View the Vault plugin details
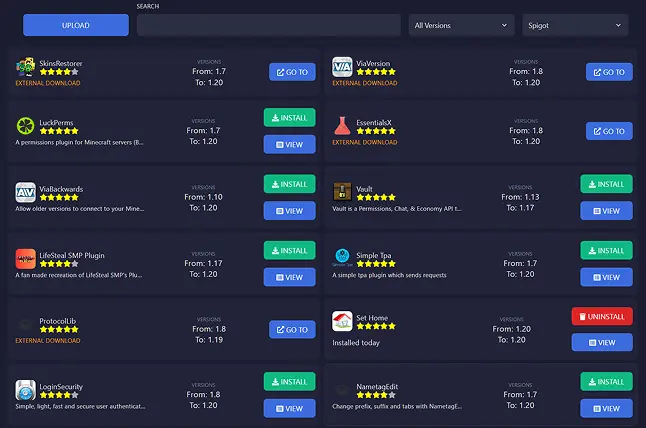646x428 pixels. point(606,211)
